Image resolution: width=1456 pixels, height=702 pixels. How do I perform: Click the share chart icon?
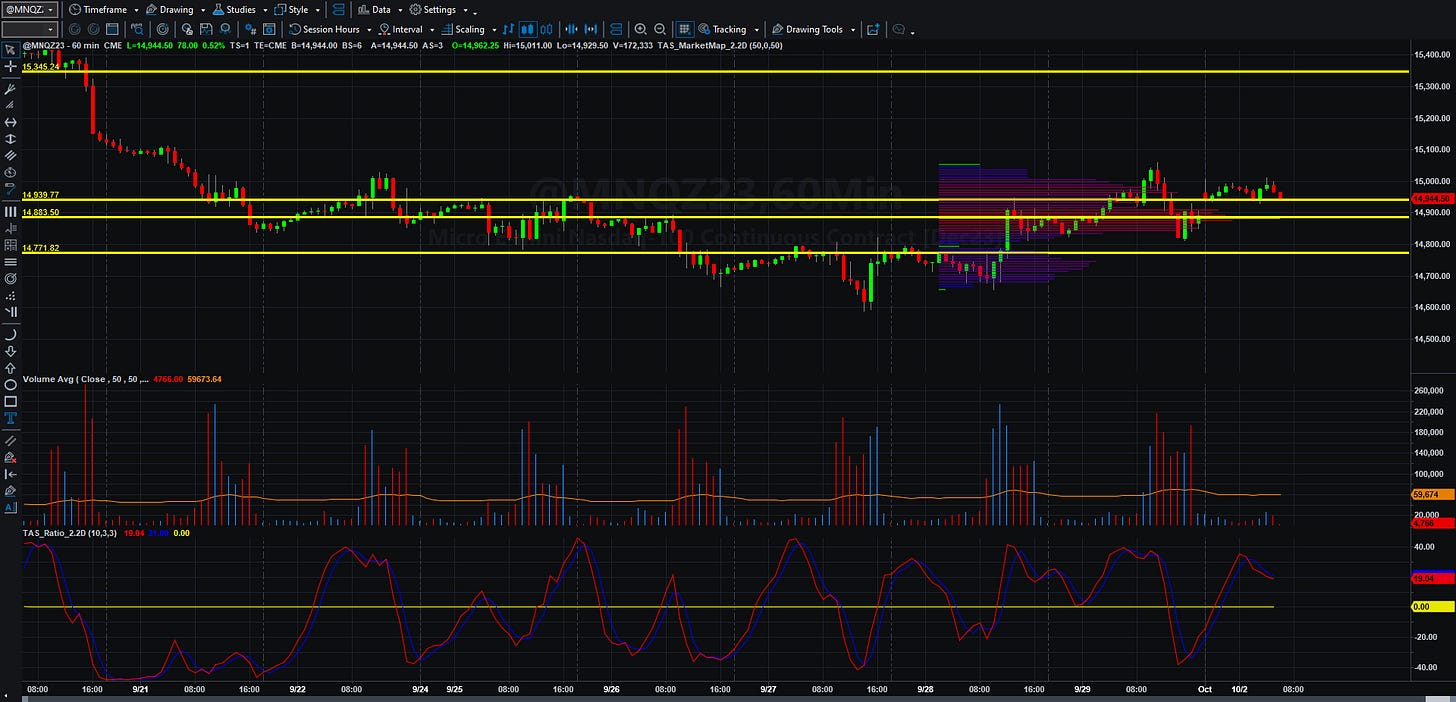pyautogui.click(x=871, y=29)
